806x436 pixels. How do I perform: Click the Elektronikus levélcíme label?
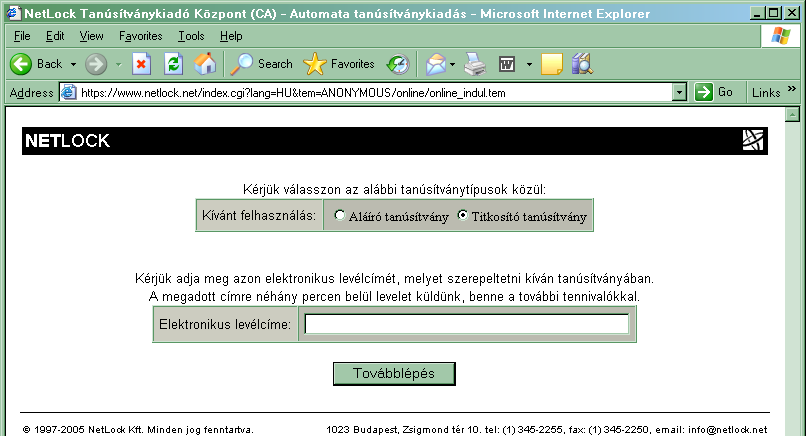(x=225, y=324)
